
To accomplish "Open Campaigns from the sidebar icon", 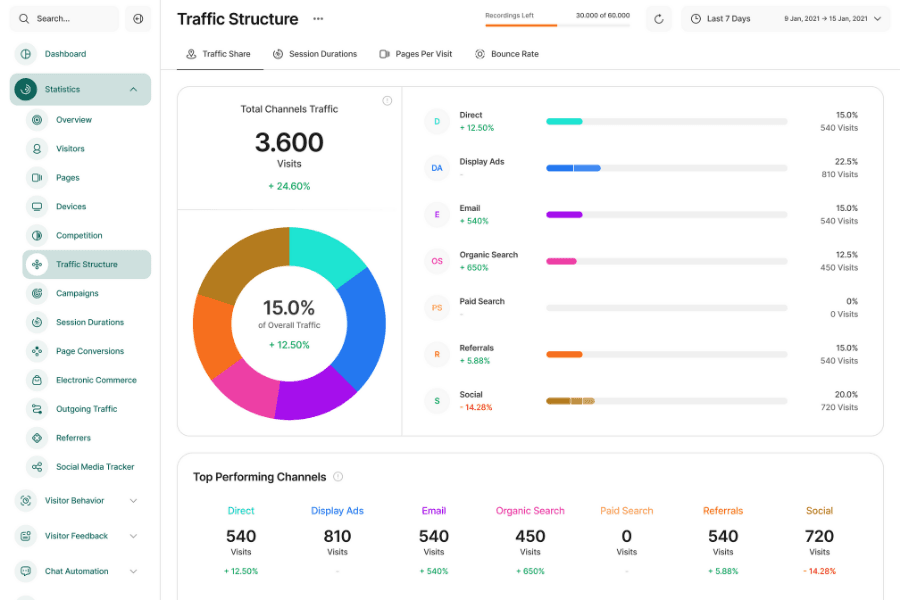I will (x=37, y=293).
